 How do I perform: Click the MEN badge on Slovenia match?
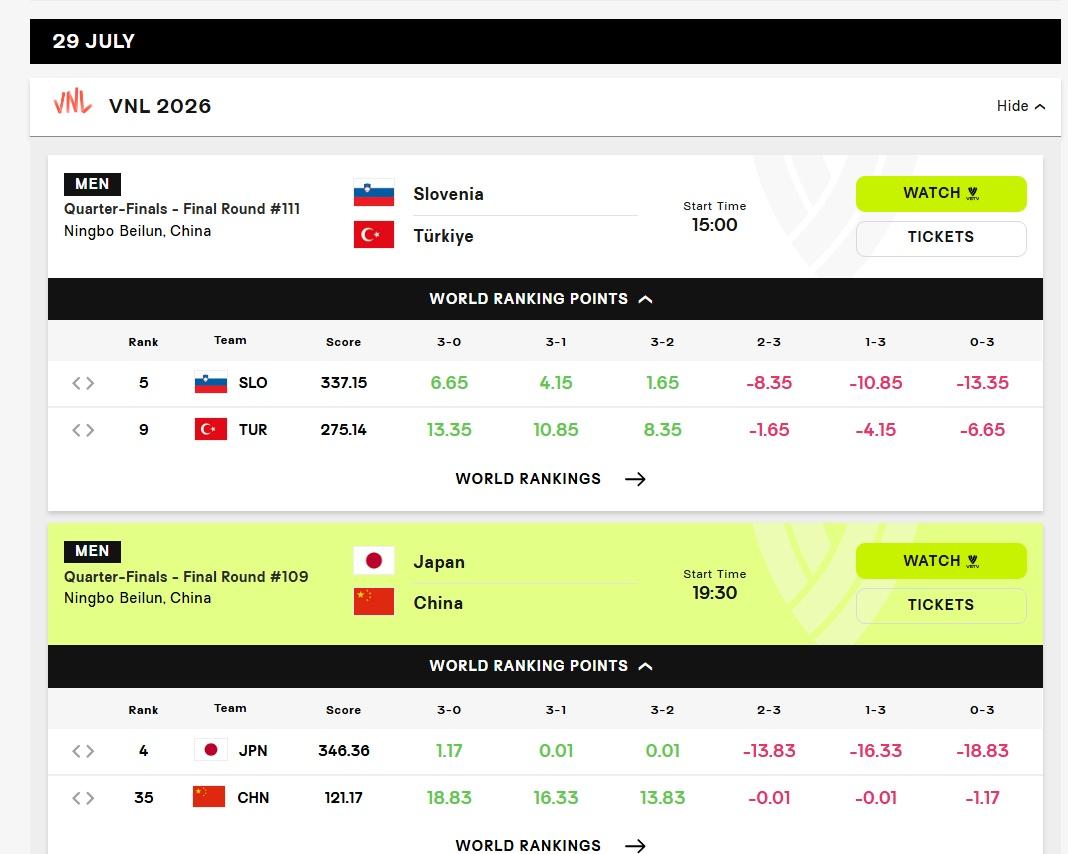tap(92, 184)
